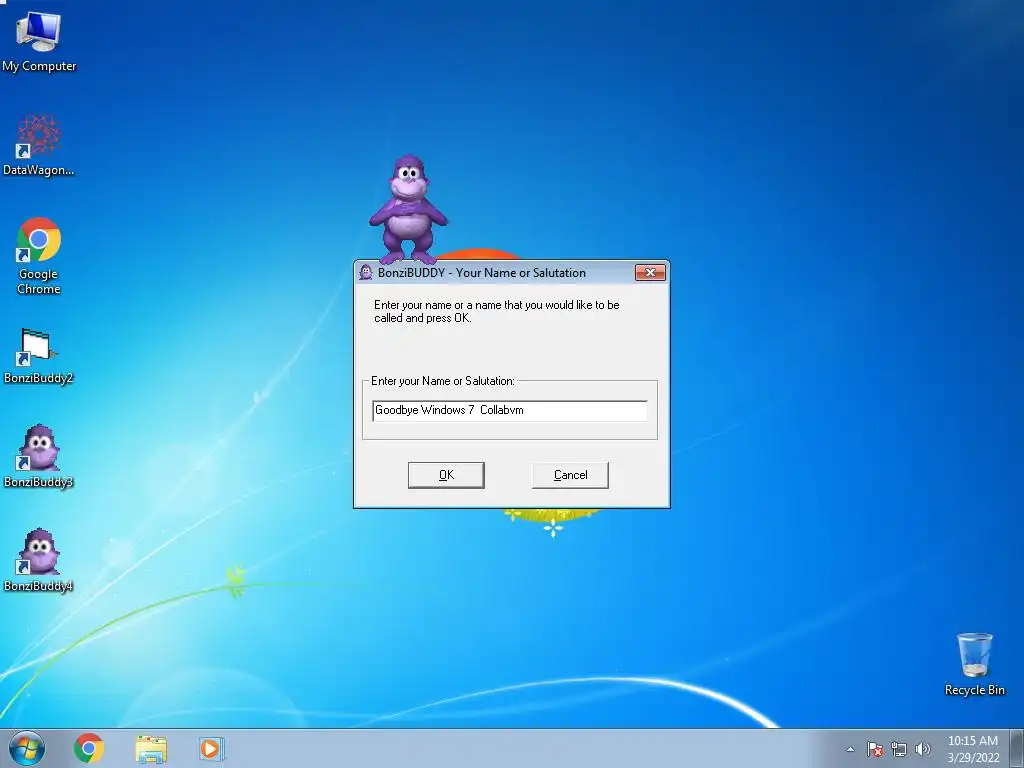The image size is (1024, 768).
Task: Select the BonziBuddy4 desktop shortcut
Action: [x=39, y=560]
